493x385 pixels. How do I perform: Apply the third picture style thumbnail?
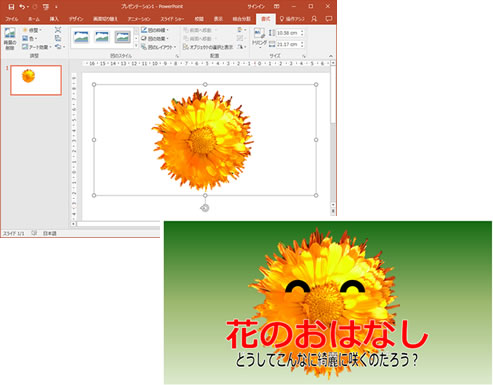click(x=123, y=37)
